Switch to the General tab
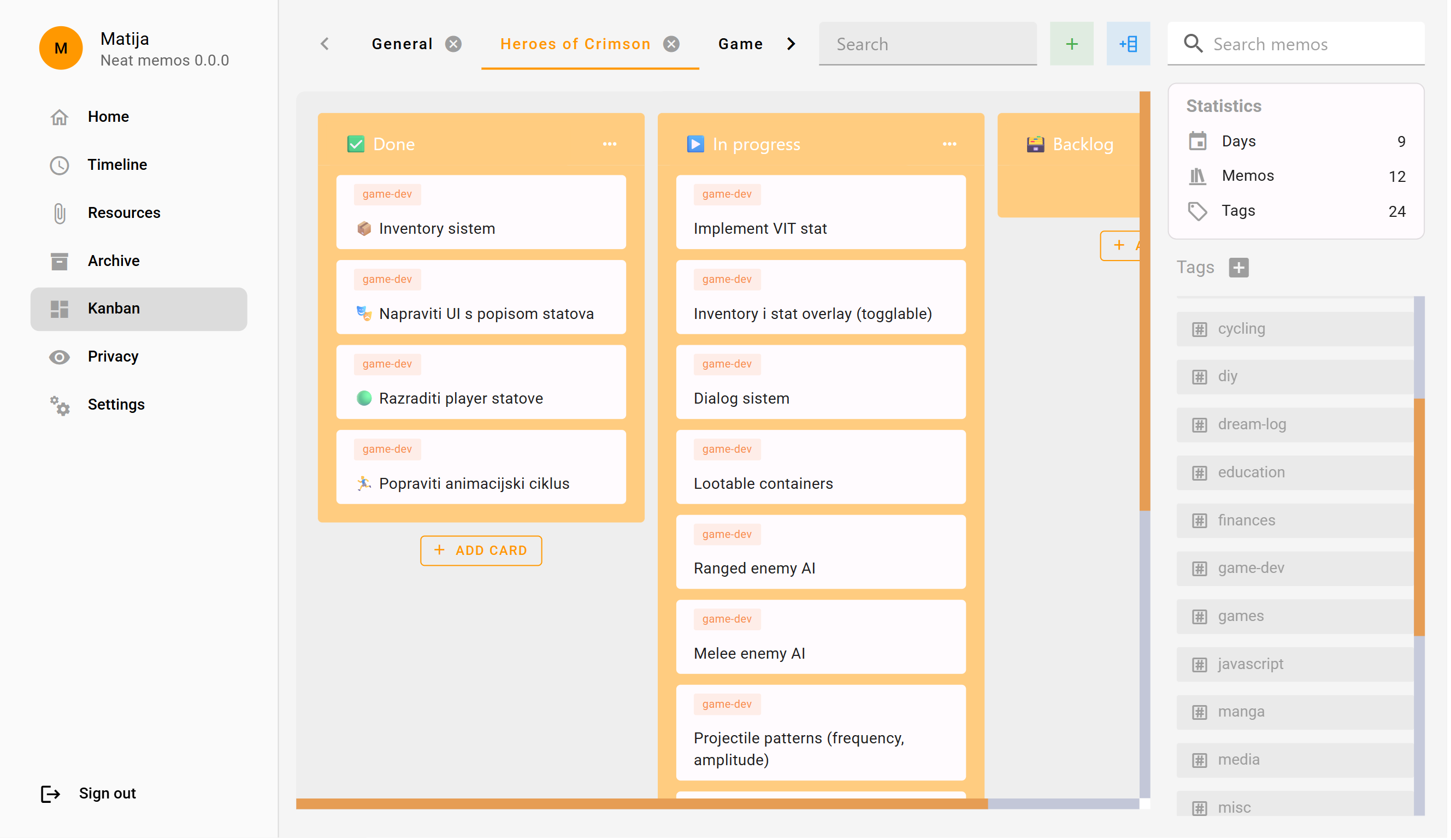1451x840 pixels. (x=403, y=44)
